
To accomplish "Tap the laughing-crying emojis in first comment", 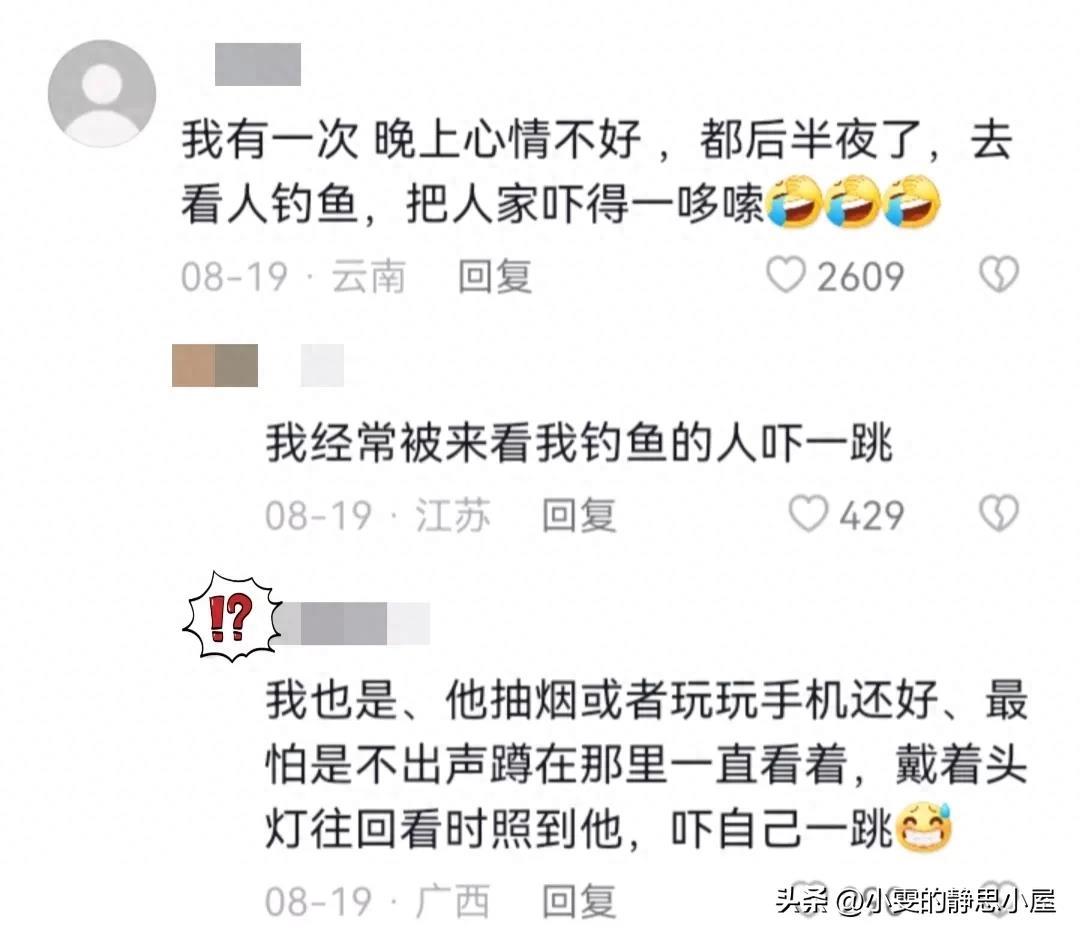I will click(853, 201).
